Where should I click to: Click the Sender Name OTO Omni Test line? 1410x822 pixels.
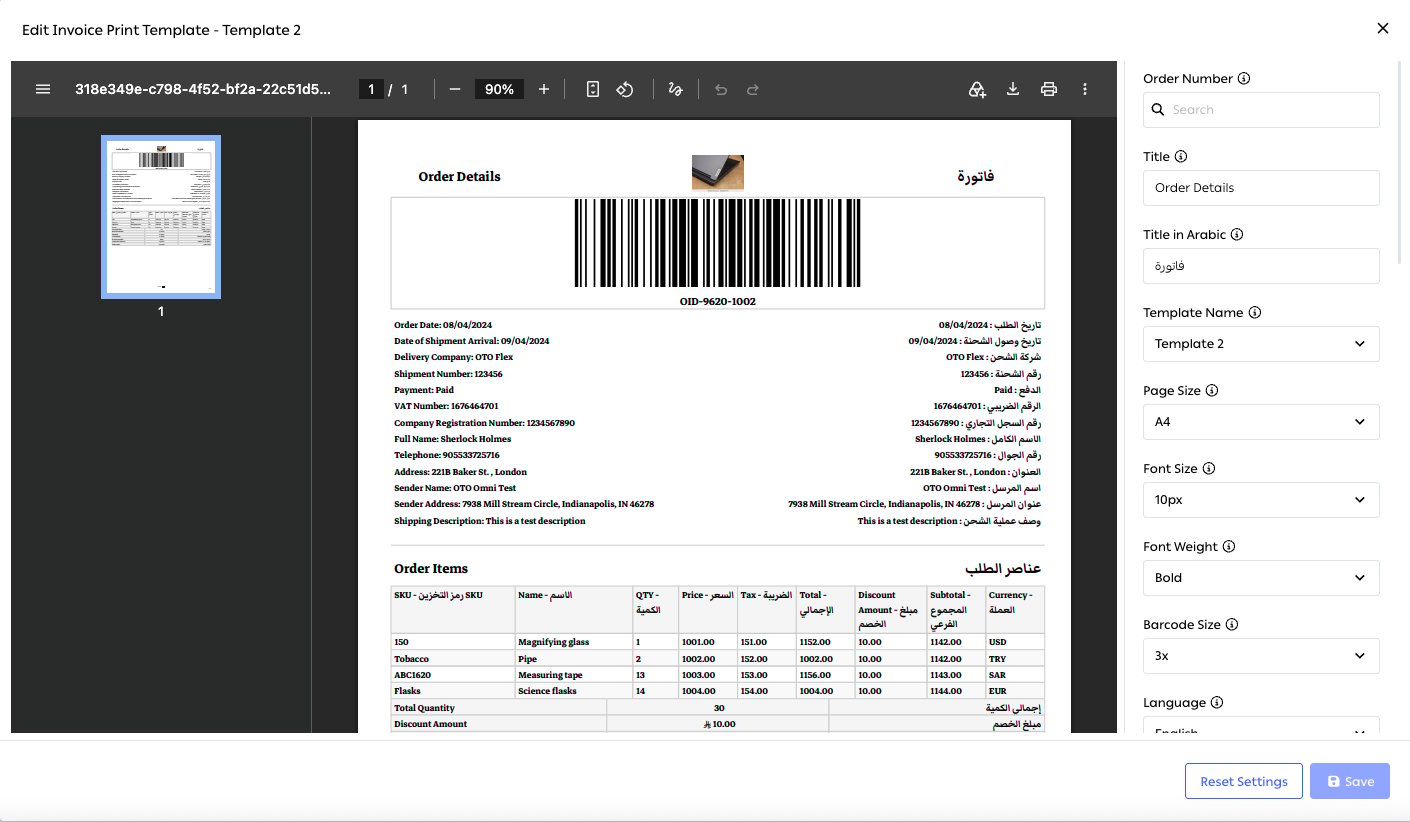tap(455, 488)
